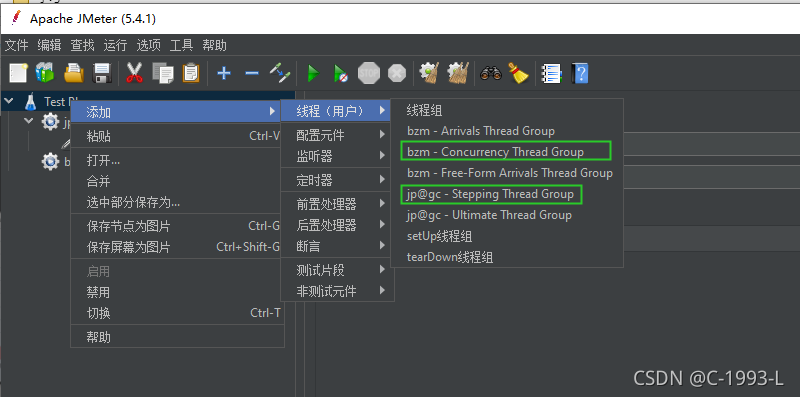This screenshot has height=397, width=800.
Task: Open the 帮助 menu in menu bar
Action: (x=214, y=45)
